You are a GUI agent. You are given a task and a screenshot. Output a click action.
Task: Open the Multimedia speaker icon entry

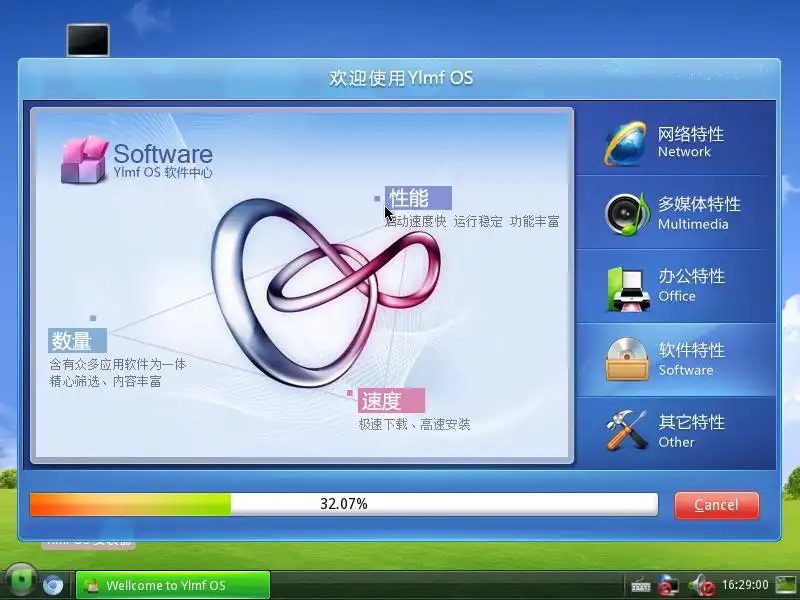627,214
